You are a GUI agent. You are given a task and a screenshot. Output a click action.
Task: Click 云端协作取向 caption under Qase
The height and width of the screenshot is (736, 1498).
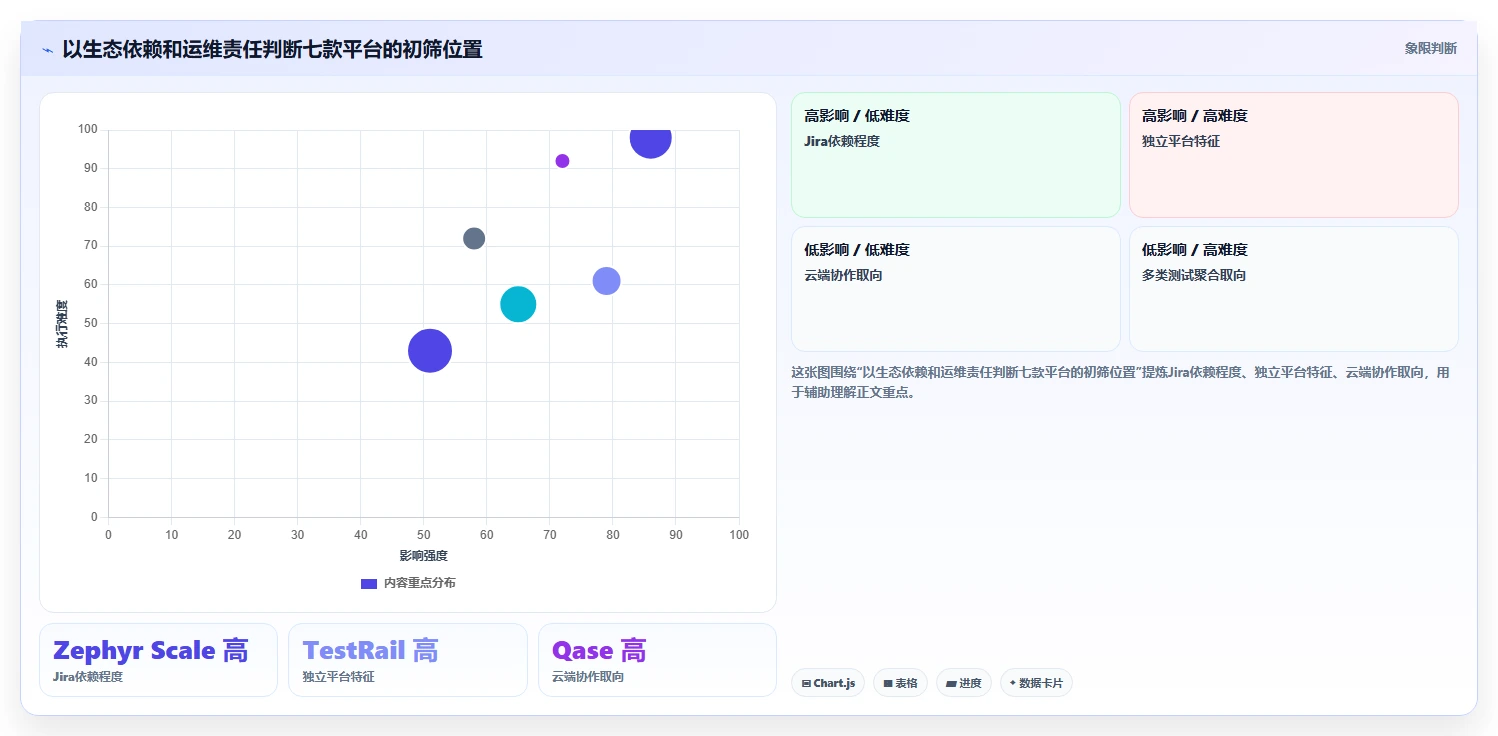[588, 677]
